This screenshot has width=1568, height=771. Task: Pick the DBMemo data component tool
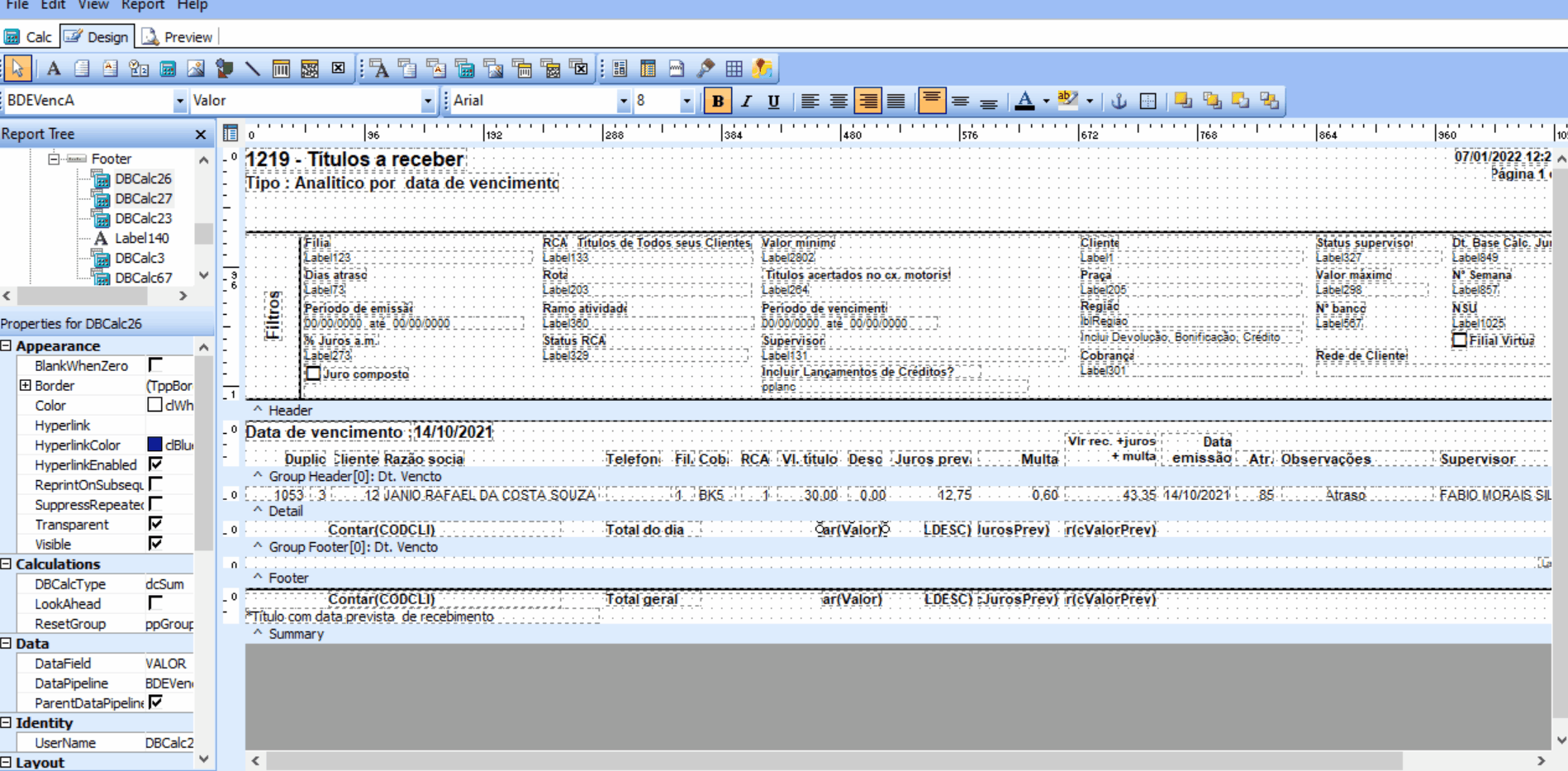click(x=407, y=69)
